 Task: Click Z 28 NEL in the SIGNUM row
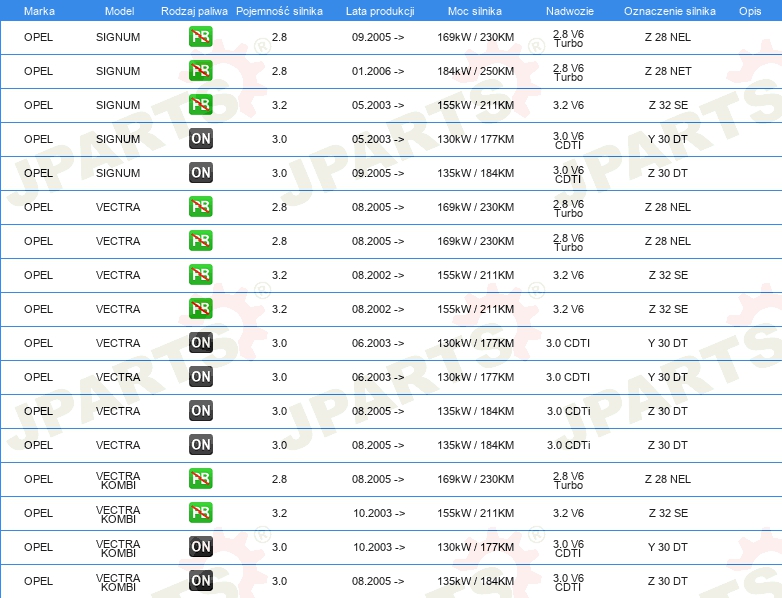click(667, 37)
